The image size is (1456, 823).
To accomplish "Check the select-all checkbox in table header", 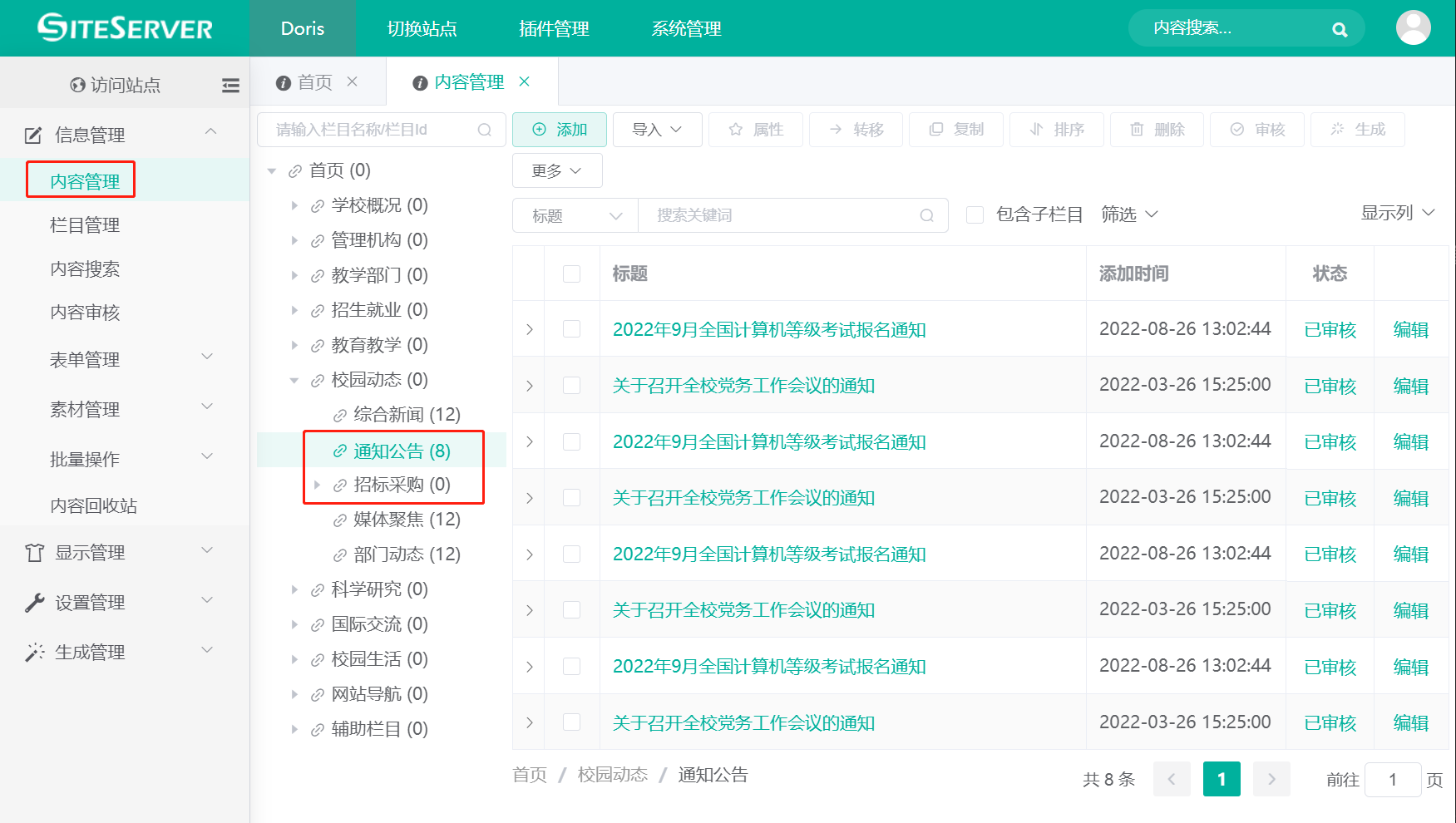I will (572, 274).
